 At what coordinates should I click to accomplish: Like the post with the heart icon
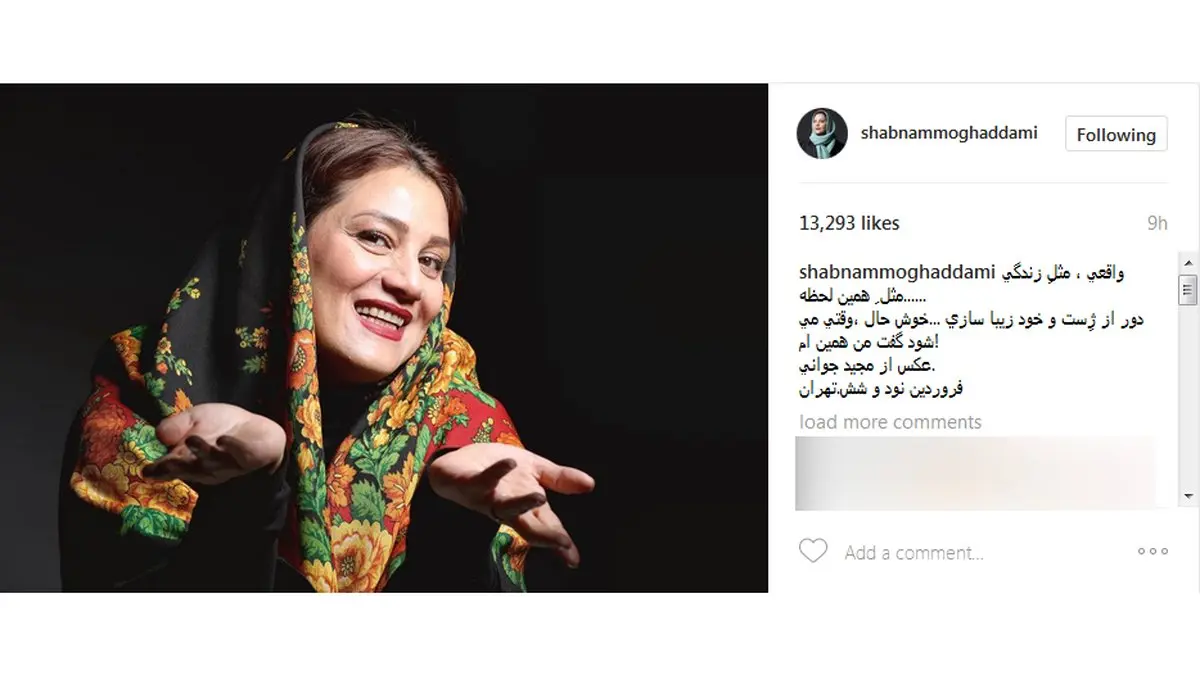coord(813,551)
